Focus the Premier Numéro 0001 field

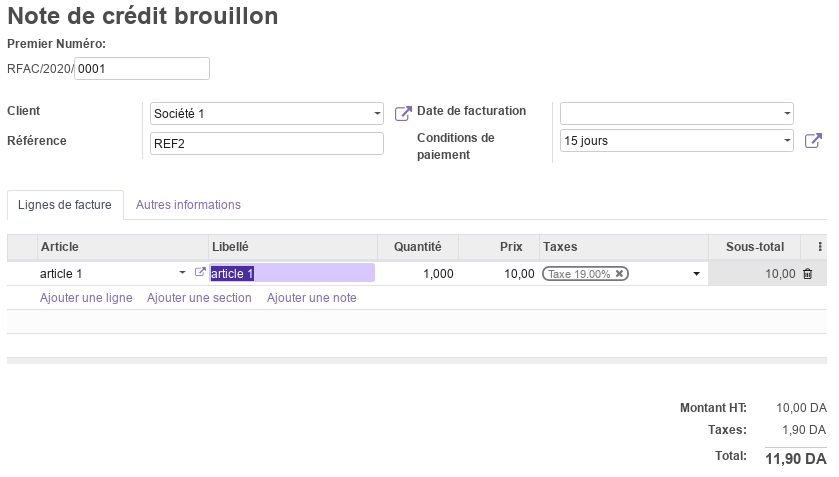point(142,69)
